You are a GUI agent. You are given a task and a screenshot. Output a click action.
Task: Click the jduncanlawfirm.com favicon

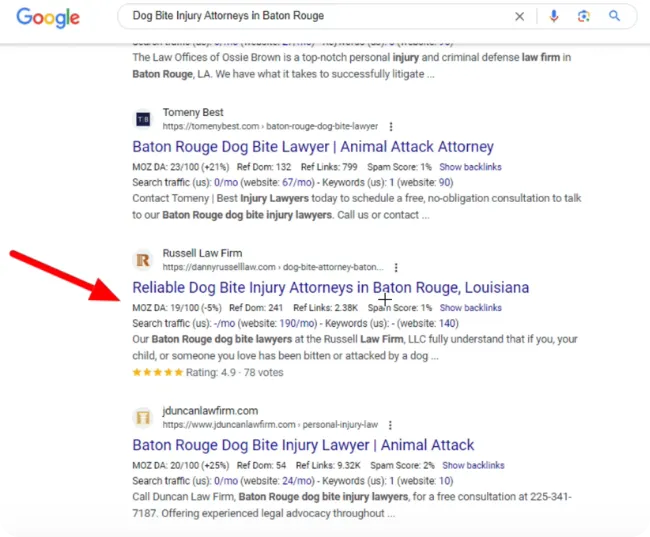click(x=143, y=417)
